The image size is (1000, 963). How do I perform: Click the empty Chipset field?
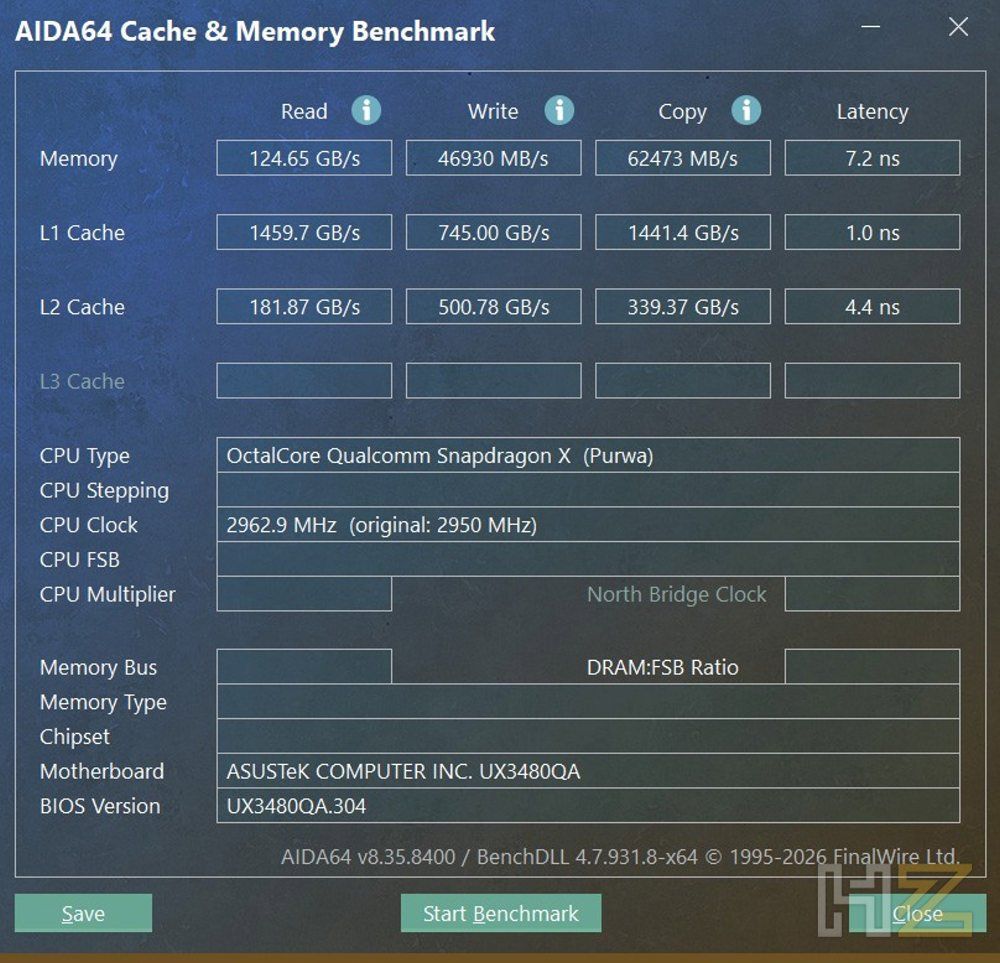point(588,737)
